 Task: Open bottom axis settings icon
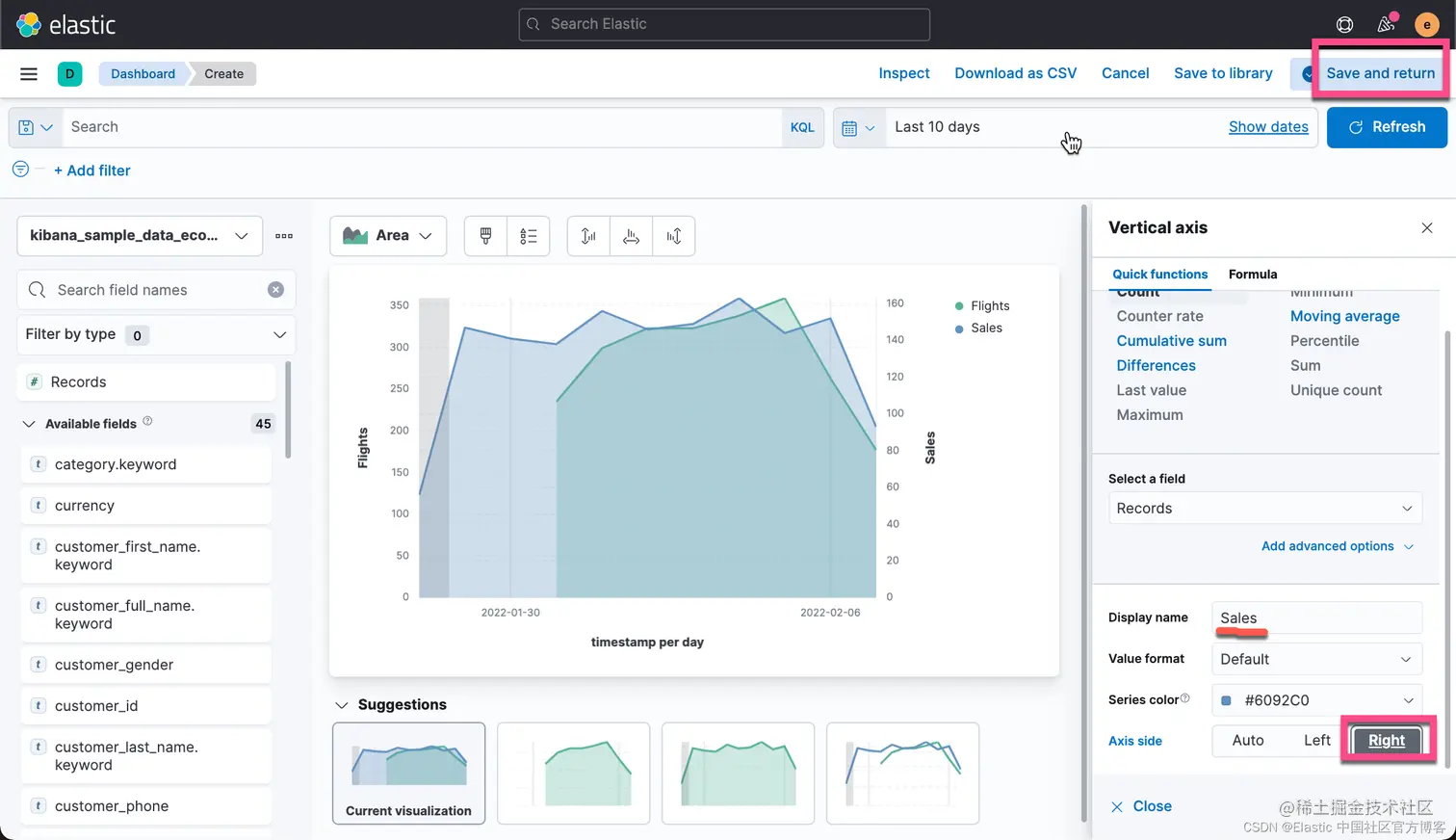tap(631, 236)
